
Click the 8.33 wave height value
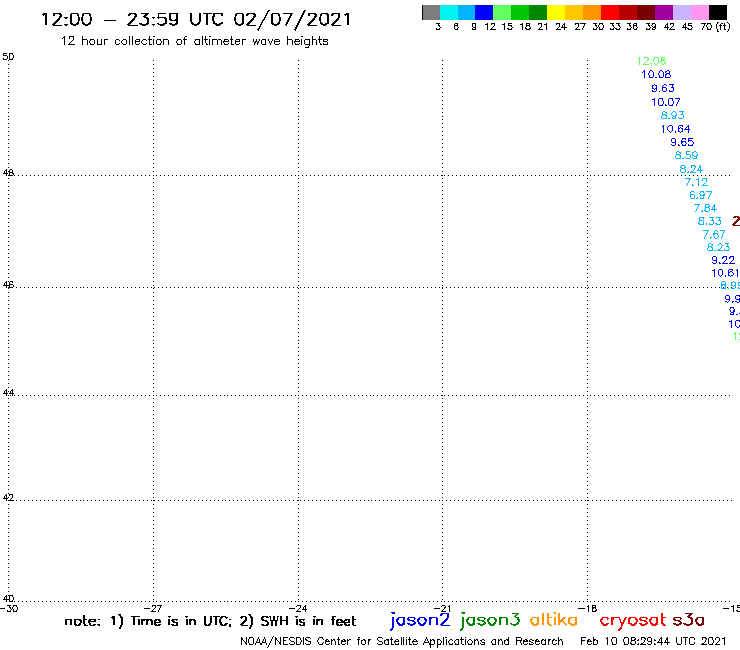coord(710,221)
